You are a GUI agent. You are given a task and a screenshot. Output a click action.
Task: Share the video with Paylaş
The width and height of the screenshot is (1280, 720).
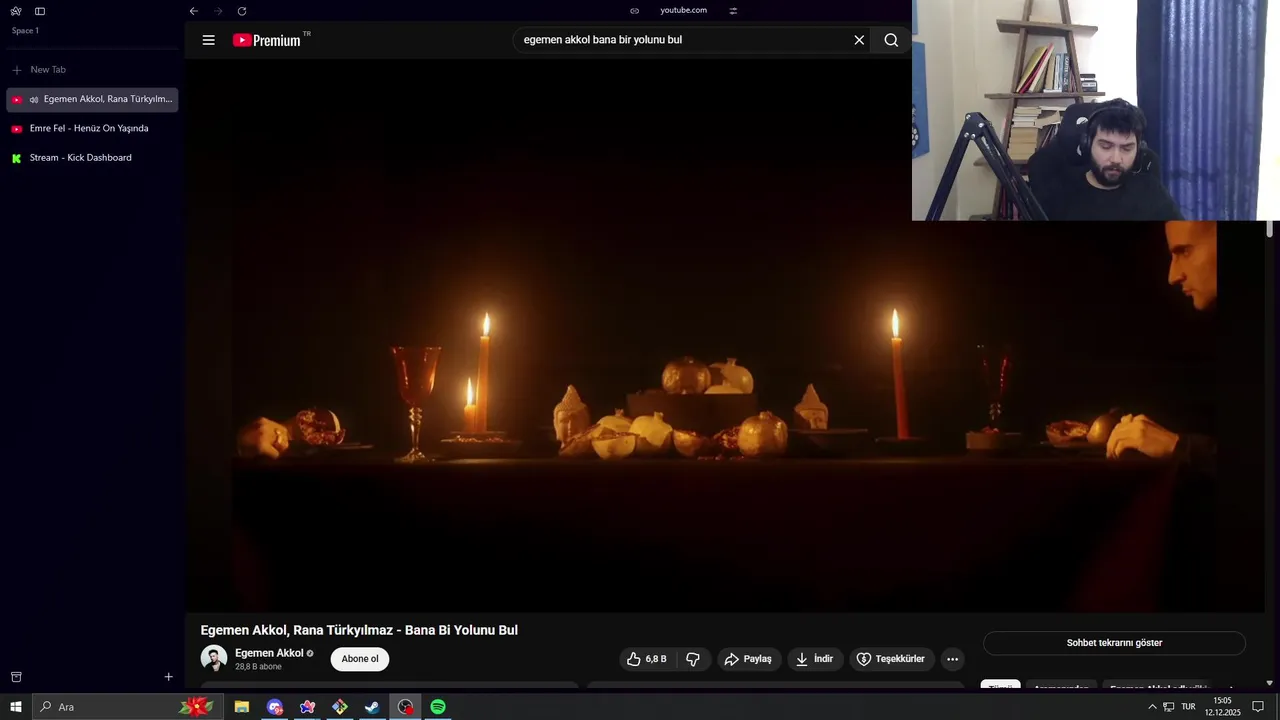[x=749, y=659]
